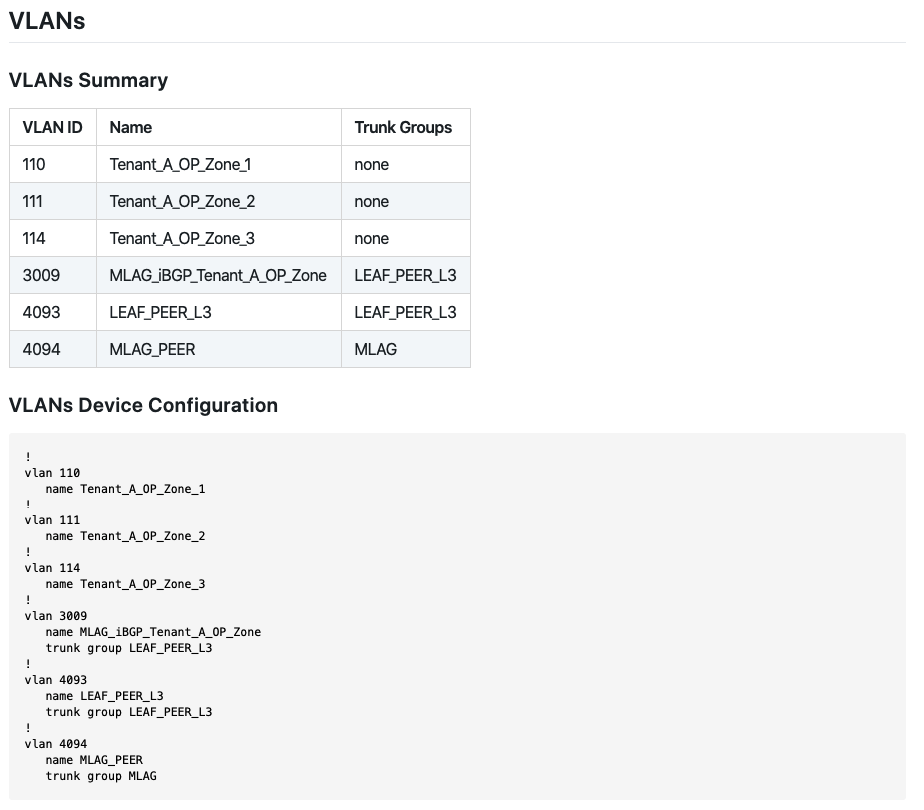Click the Name column header
This screenshot has width=924, height=810.
coord(130,127)
